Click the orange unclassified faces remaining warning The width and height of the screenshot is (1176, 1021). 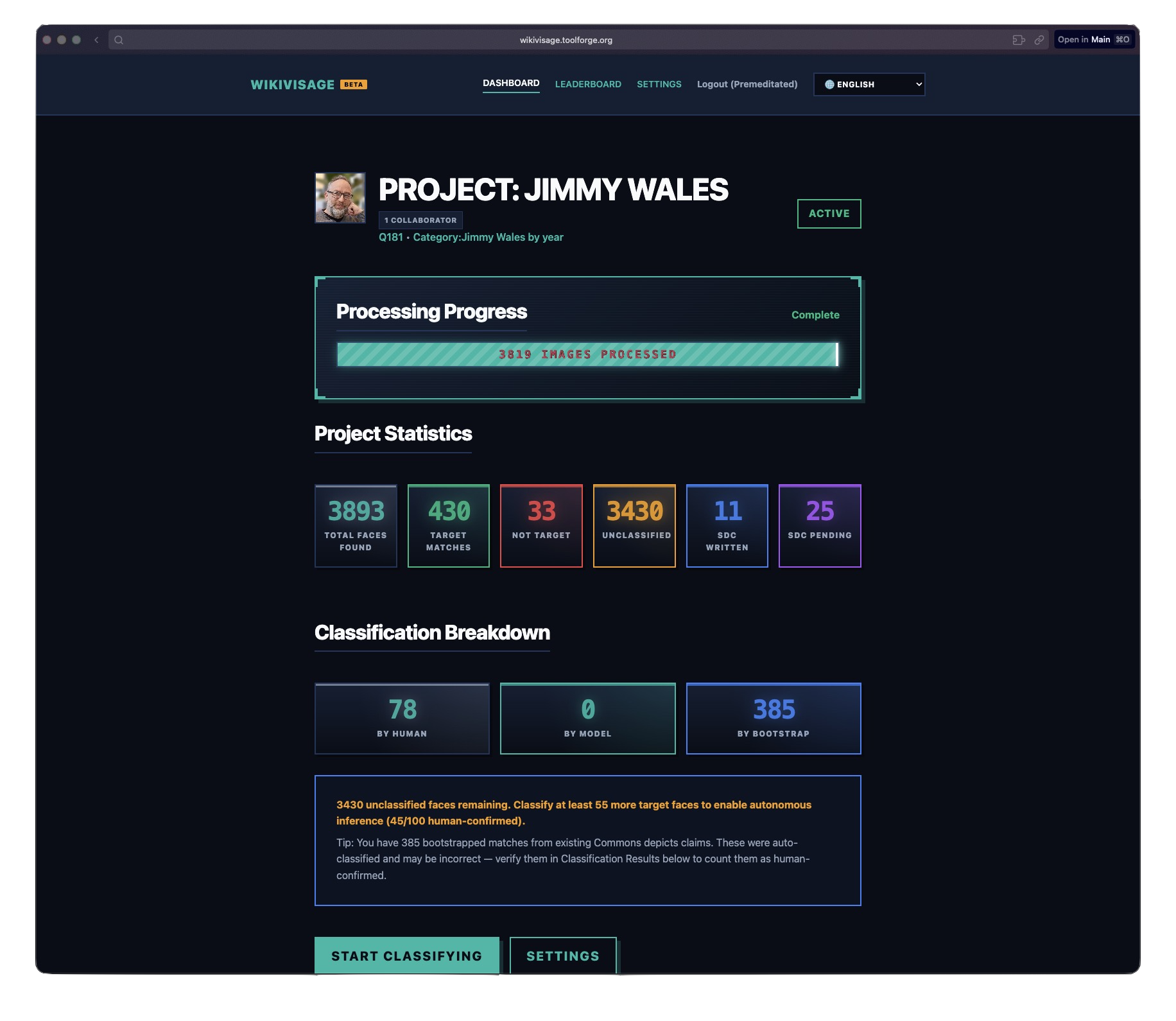tap(574, 813)
